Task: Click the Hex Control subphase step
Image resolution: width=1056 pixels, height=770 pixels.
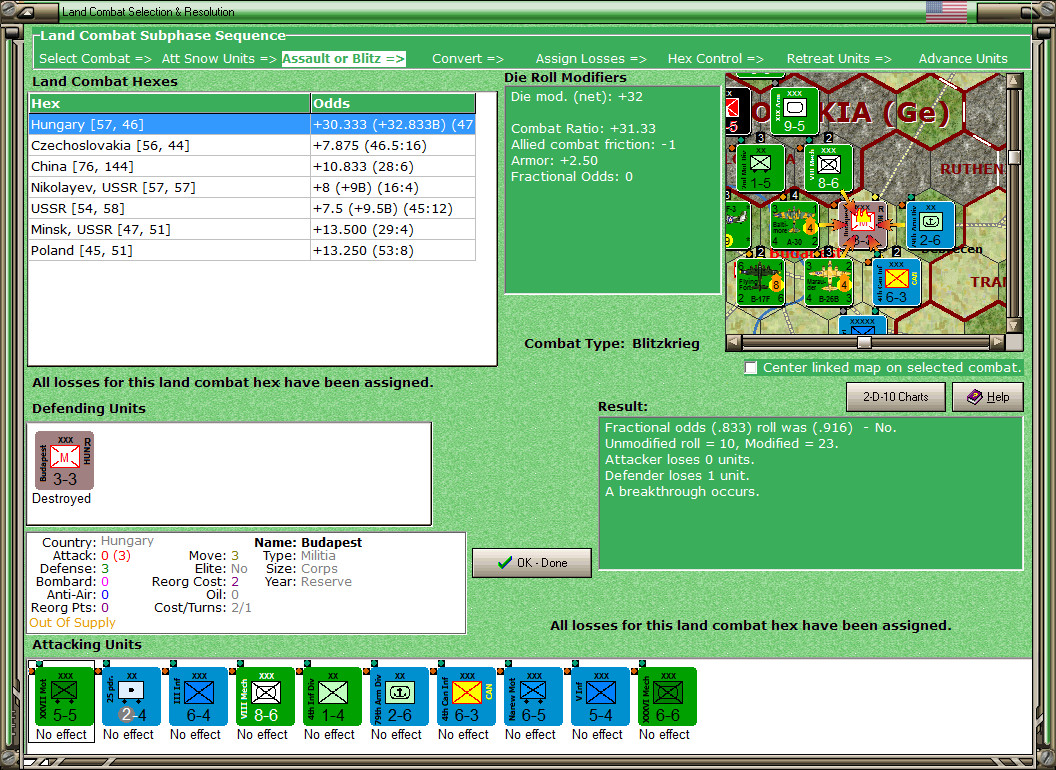Action: 715,59
